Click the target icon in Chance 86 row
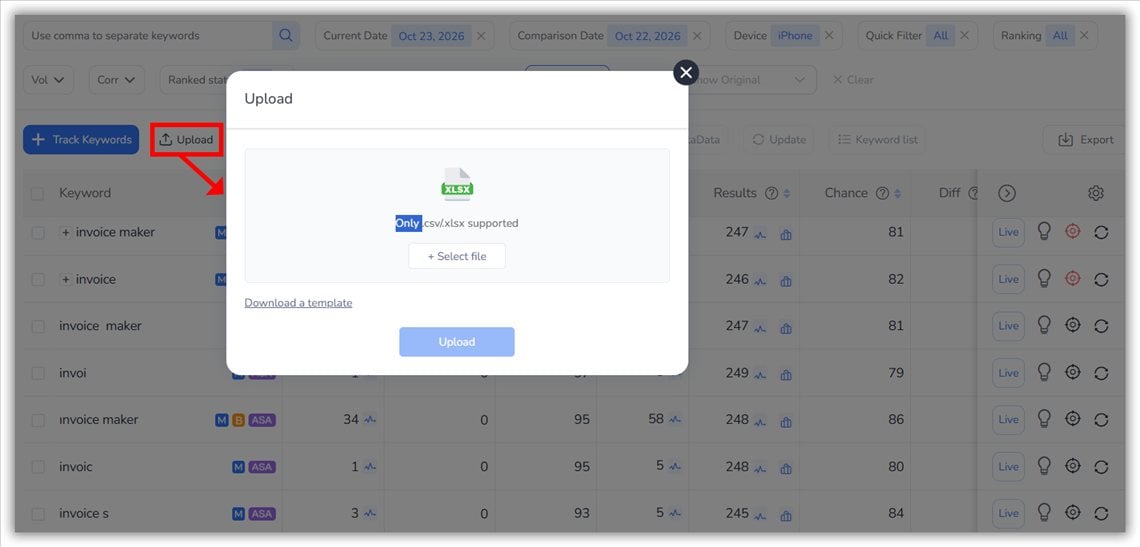The width and height of the screenshot is (1140, 547). coord(1072,419)
